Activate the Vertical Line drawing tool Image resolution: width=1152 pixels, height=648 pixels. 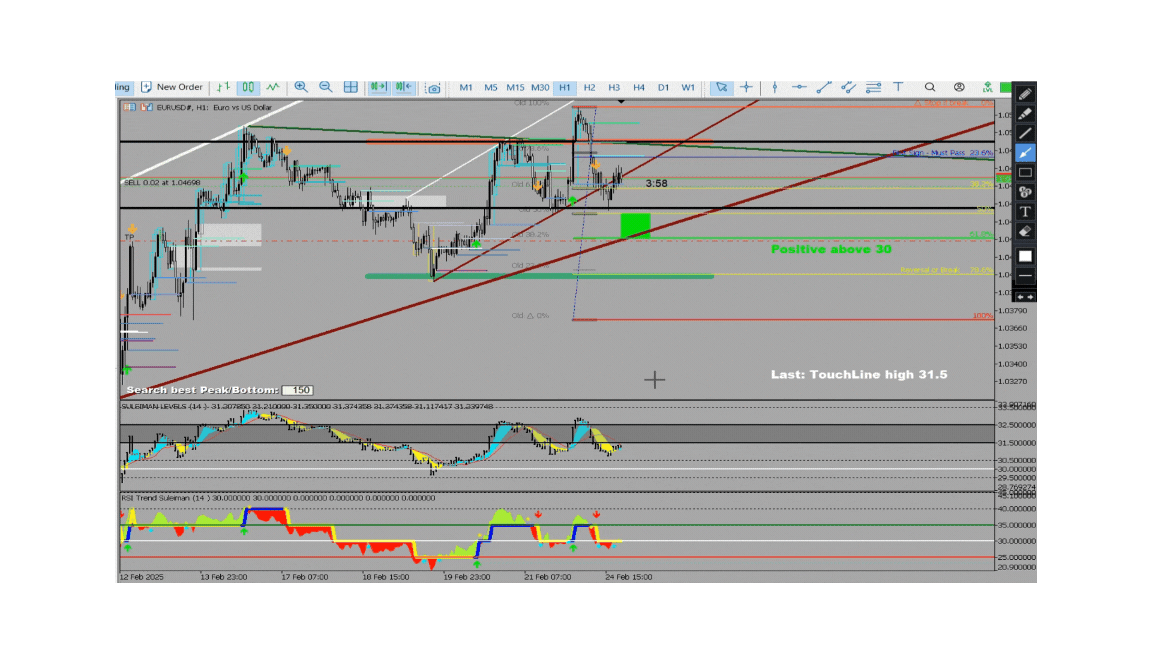point(775,88)
